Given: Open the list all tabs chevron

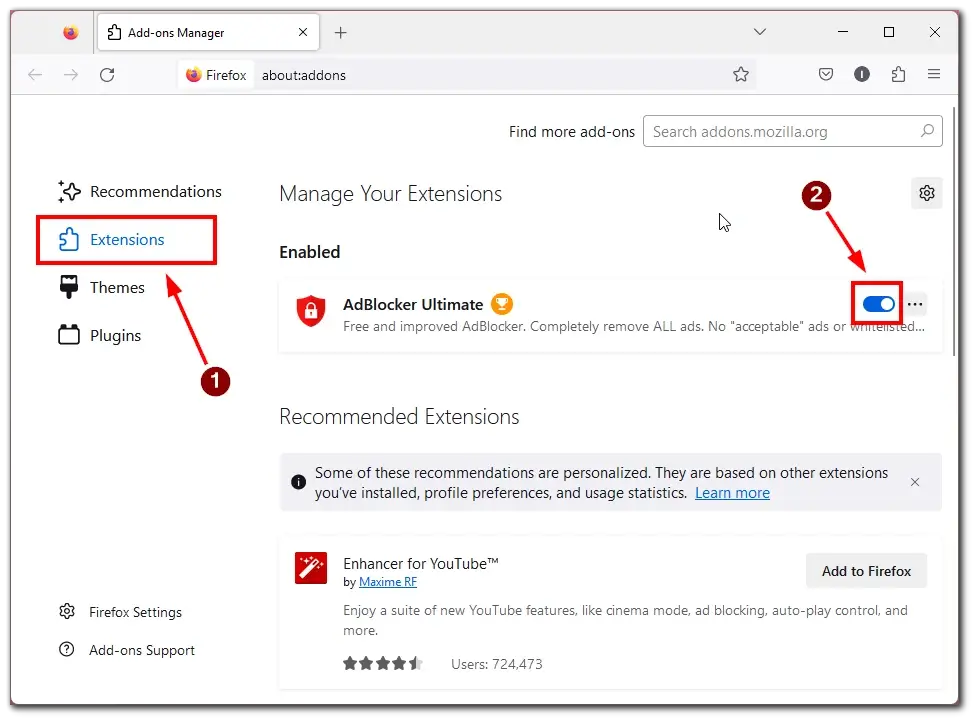Looking at the screenshot, I should [760, 32].
